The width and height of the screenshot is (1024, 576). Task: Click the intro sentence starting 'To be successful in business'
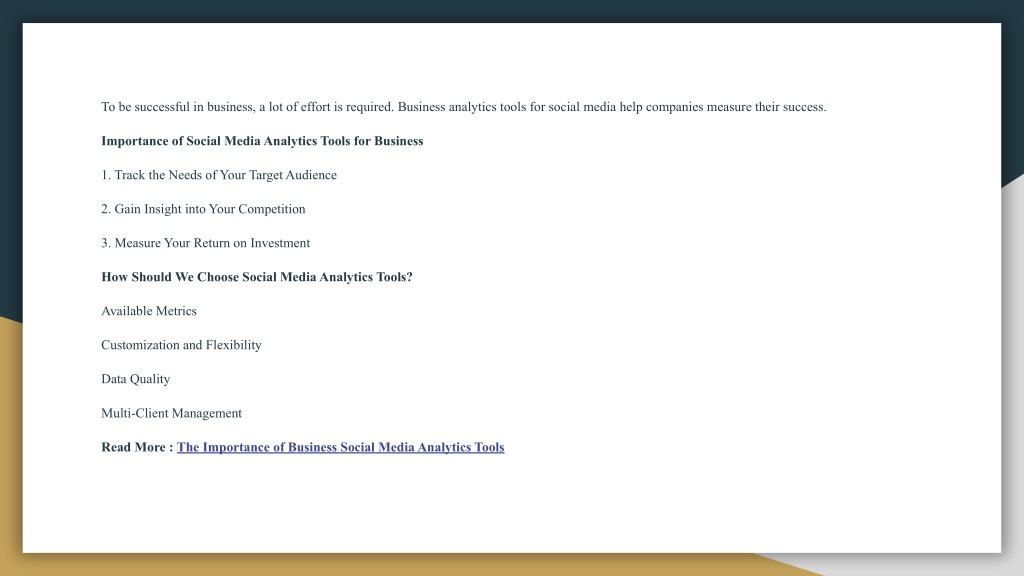[x=464, y=107]
